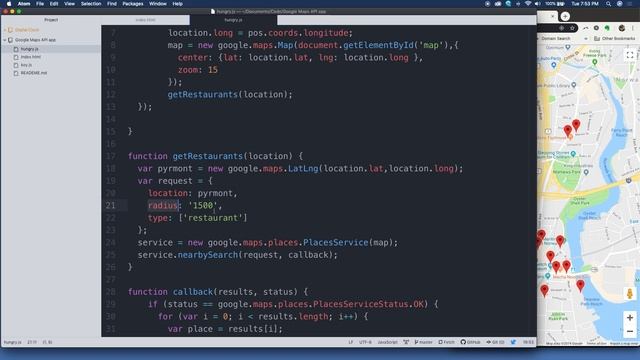Click the getRestaurants function name on line 17
Screen dimensions: 640x360
(208, 156)
